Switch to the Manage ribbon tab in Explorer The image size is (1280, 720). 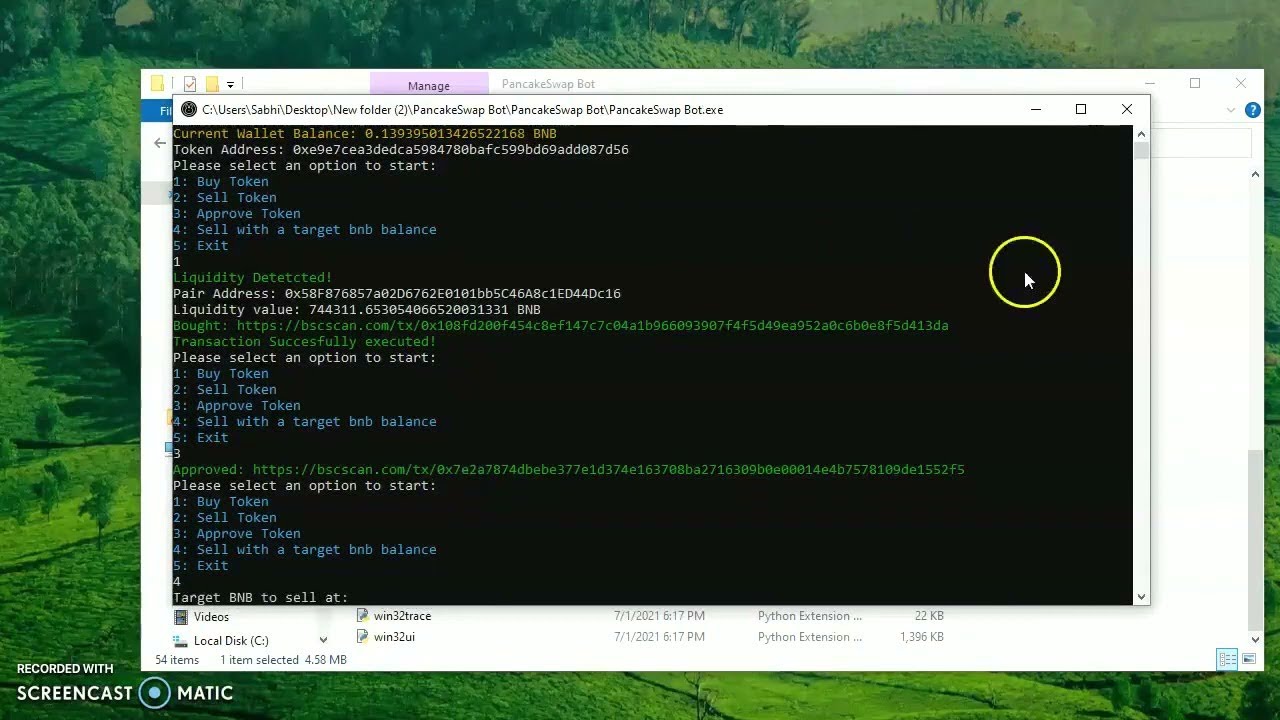[429, 86]
